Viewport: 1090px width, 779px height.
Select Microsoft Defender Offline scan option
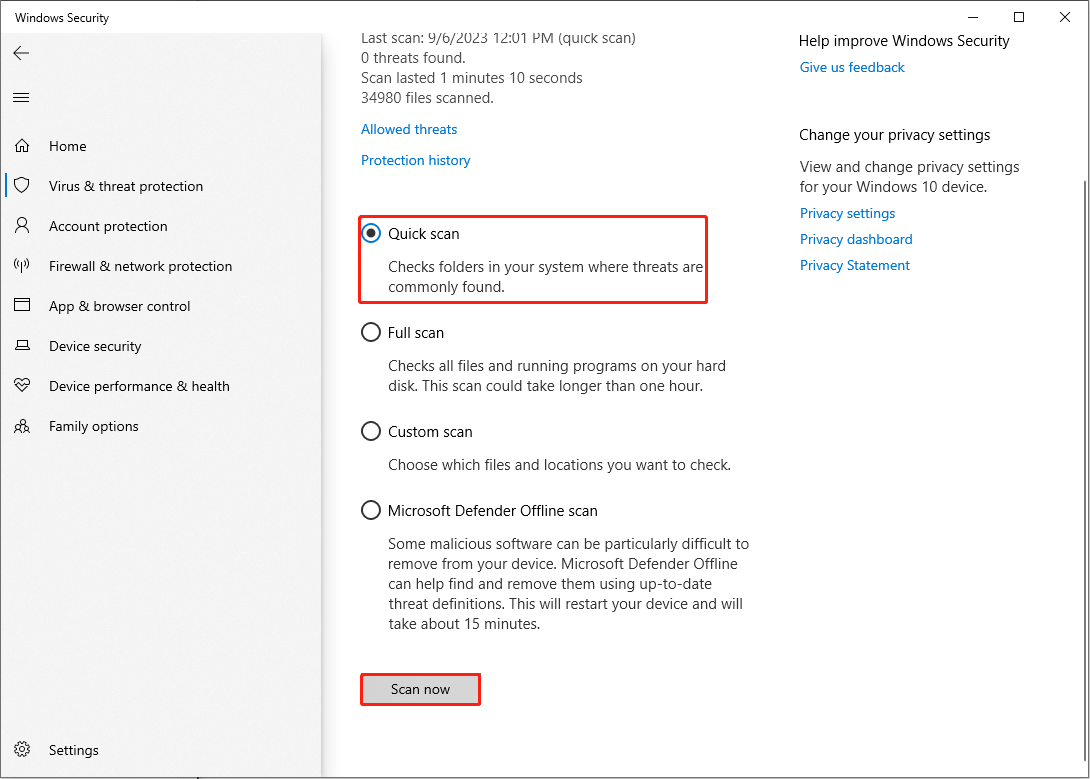[371, 510]
